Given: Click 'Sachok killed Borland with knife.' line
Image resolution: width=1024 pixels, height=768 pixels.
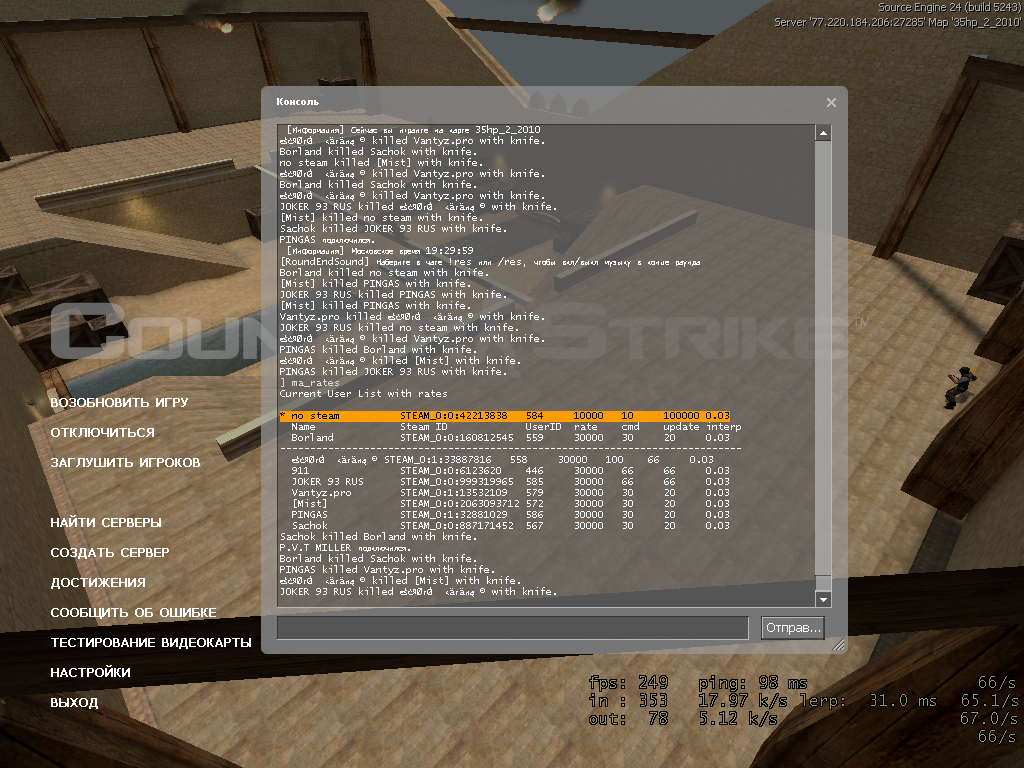Looking at the screenshot, I should (378, 537).
